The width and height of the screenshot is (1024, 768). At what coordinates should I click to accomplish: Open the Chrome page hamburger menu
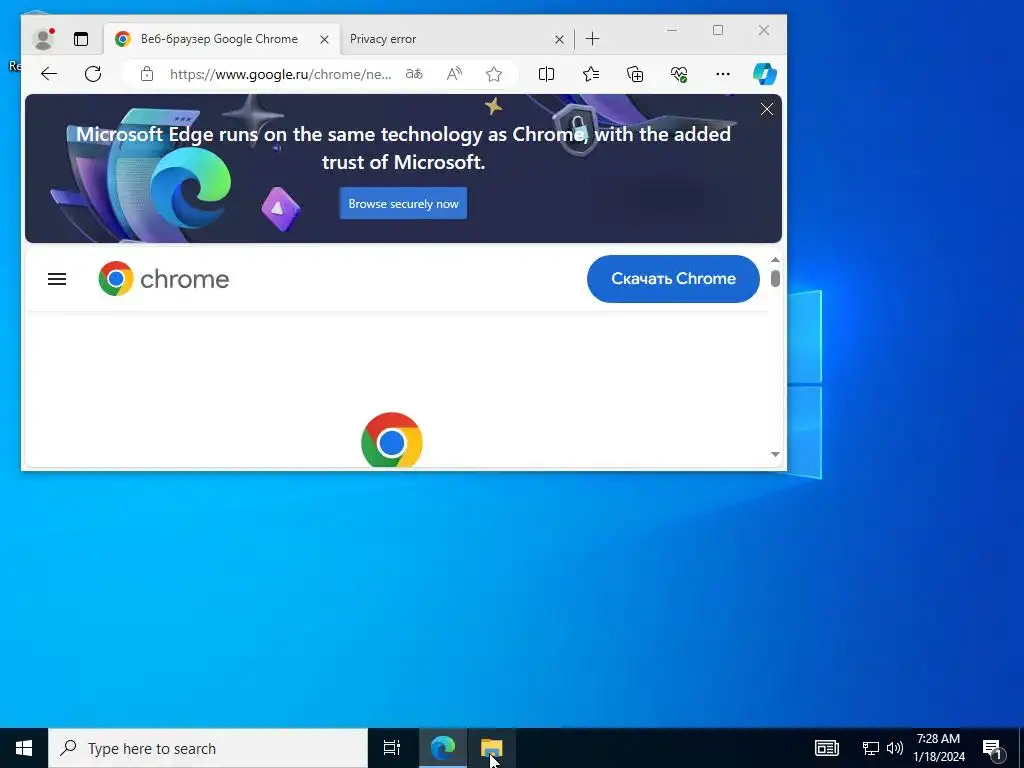pos(57,280)
